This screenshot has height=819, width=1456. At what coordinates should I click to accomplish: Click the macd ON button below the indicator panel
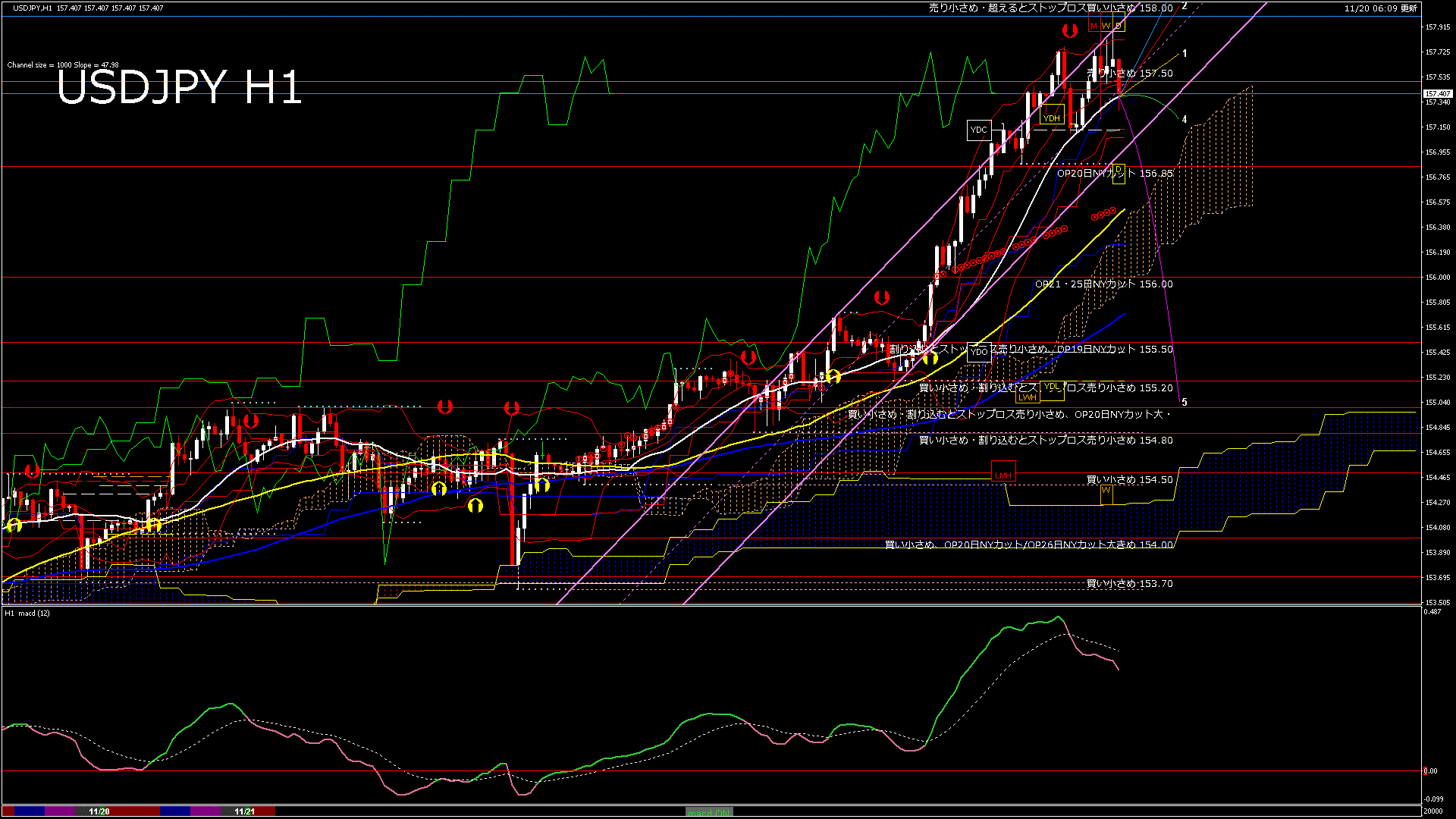[x=709, y=812]
